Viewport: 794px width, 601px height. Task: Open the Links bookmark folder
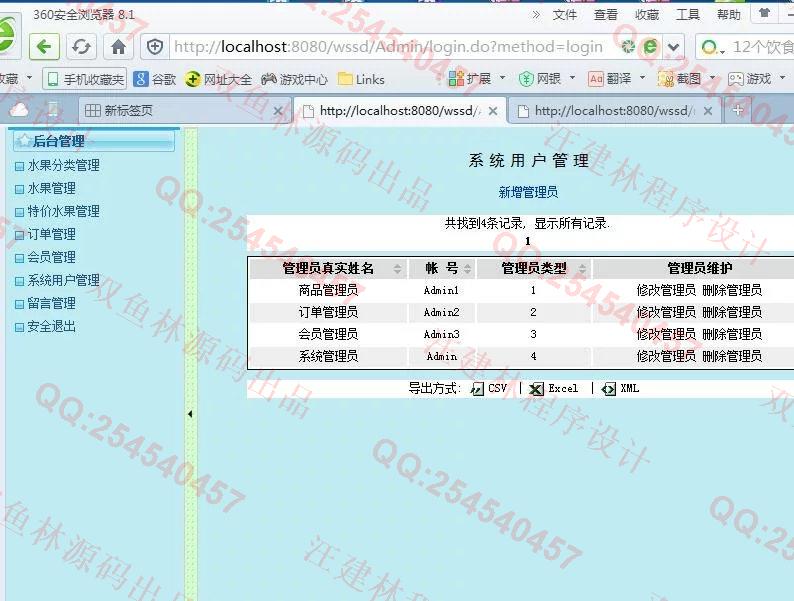coord(361,79)
